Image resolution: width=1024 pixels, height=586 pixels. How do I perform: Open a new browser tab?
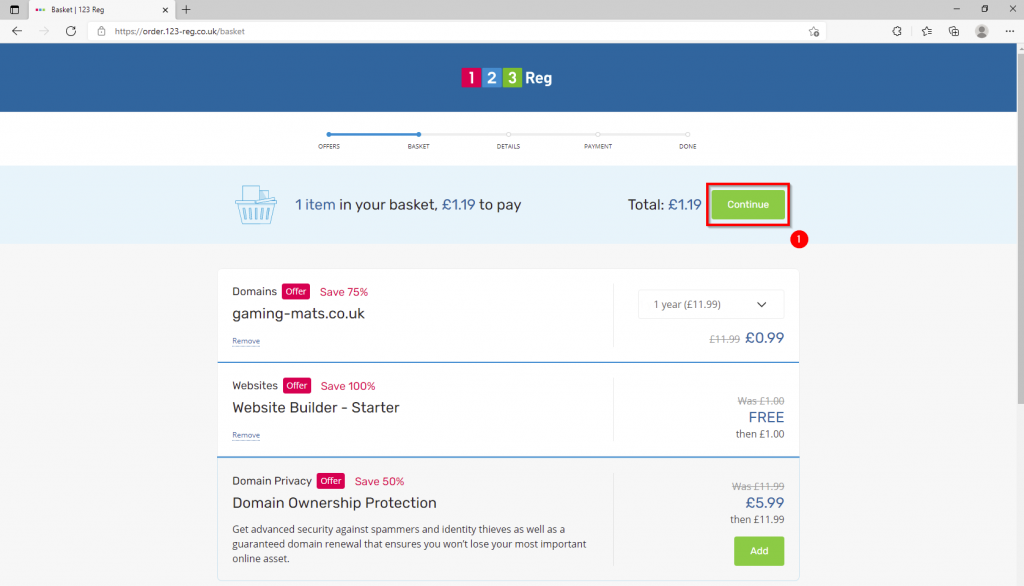pos(186,10)
